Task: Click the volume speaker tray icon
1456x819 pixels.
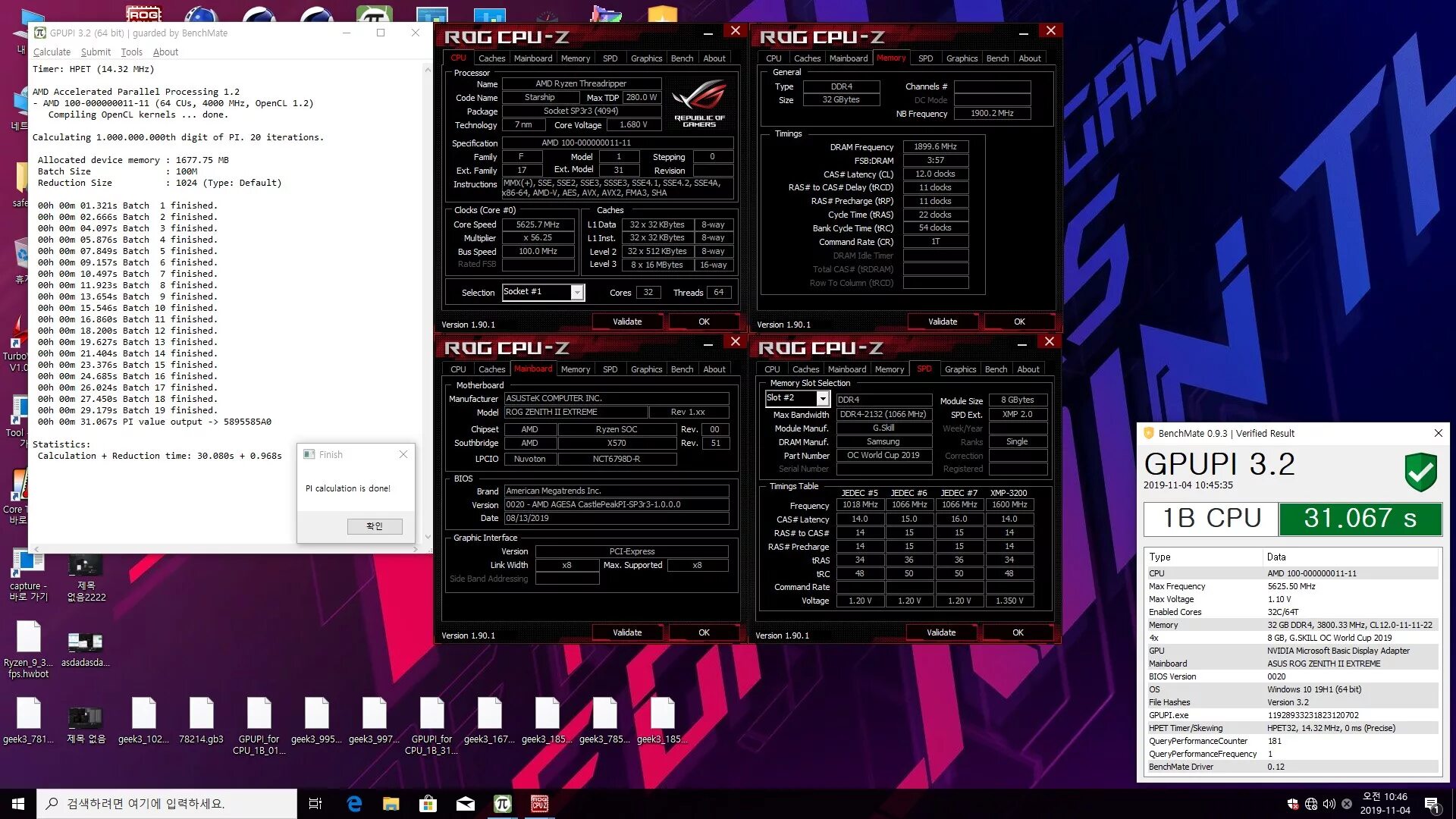Action: click(x=1329, y=804)
